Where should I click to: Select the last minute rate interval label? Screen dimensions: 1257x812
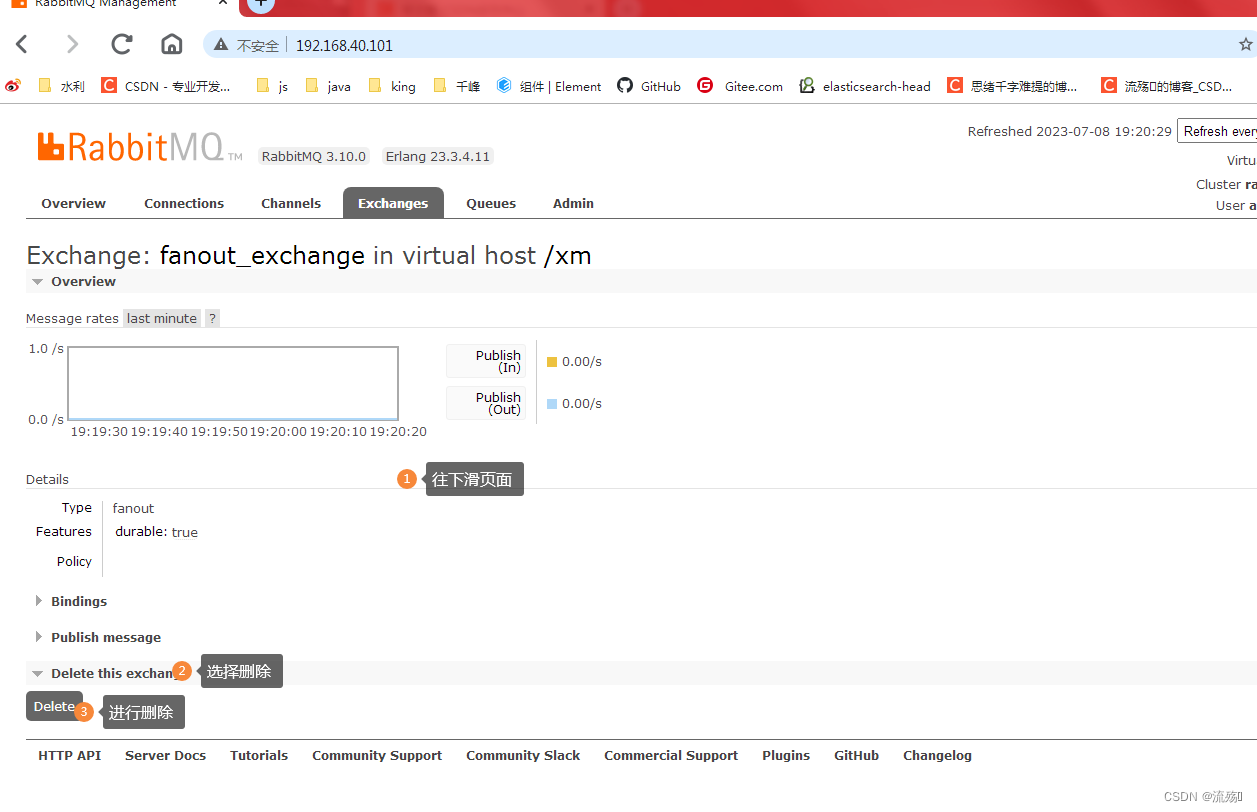[161, 317]
